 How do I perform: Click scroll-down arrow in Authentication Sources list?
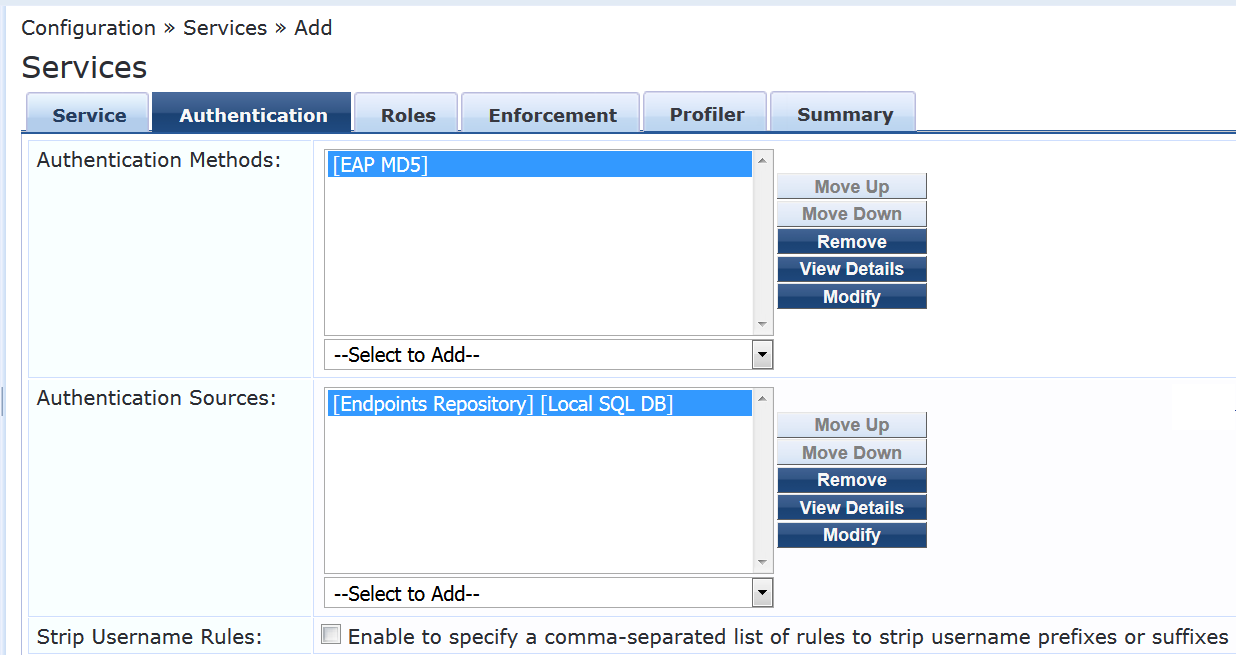pos(763,563)
